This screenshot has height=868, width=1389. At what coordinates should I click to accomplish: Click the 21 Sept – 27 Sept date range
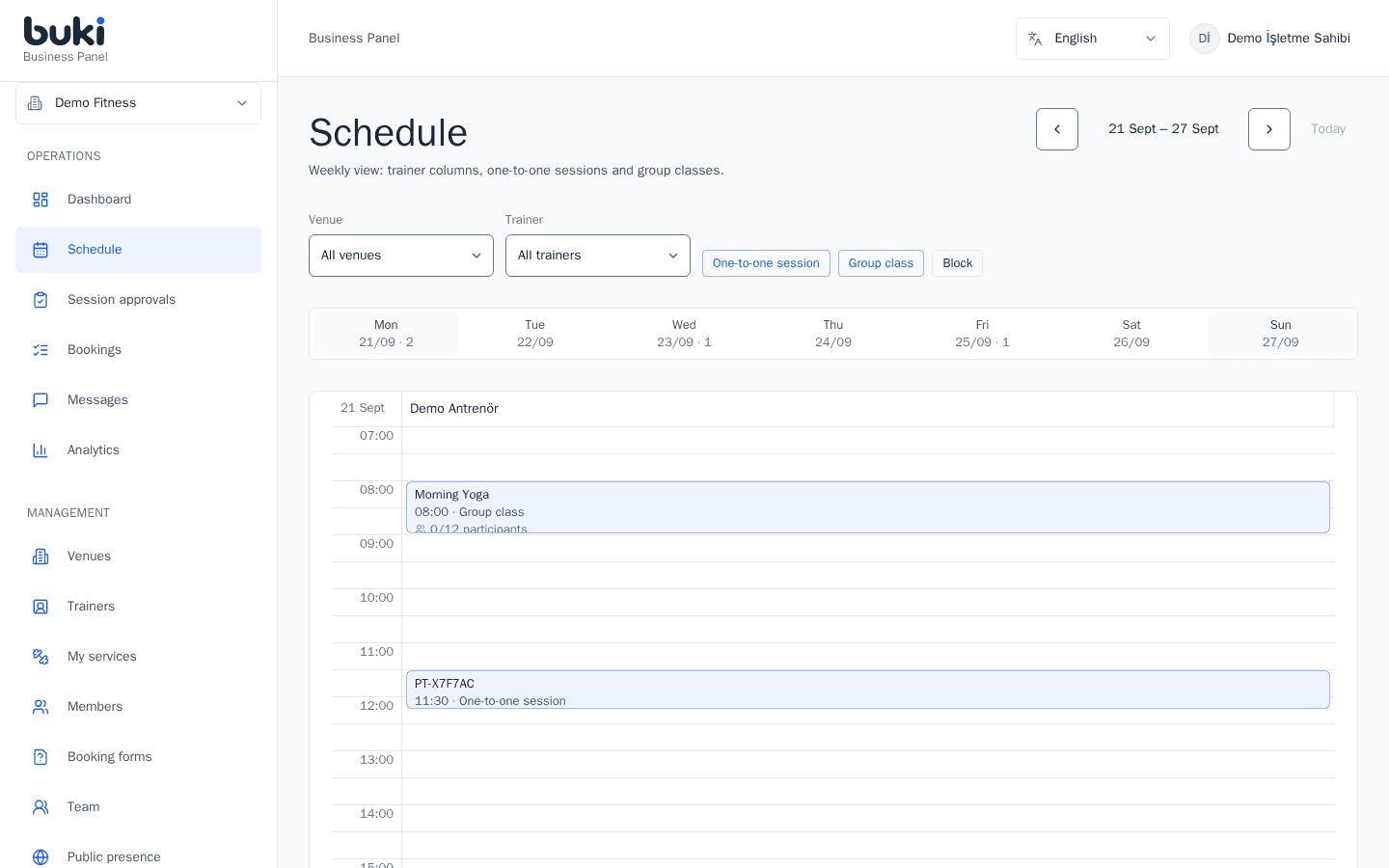1163,129
